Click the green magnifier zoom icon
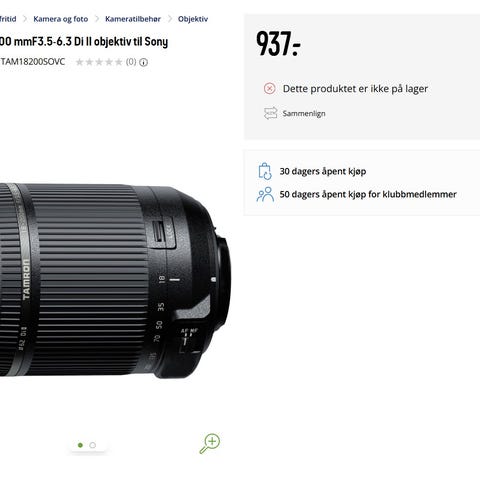Screen dimensions: 480x480 click(210, 443)
